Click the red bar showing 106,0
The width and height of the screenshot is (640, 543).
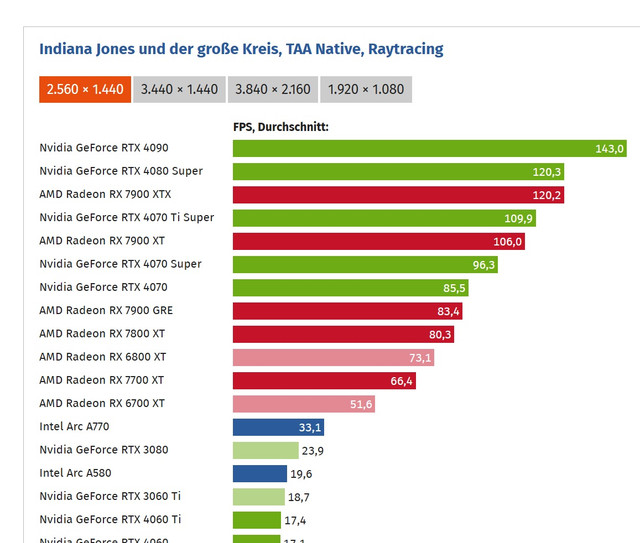[x=379, y=242]
